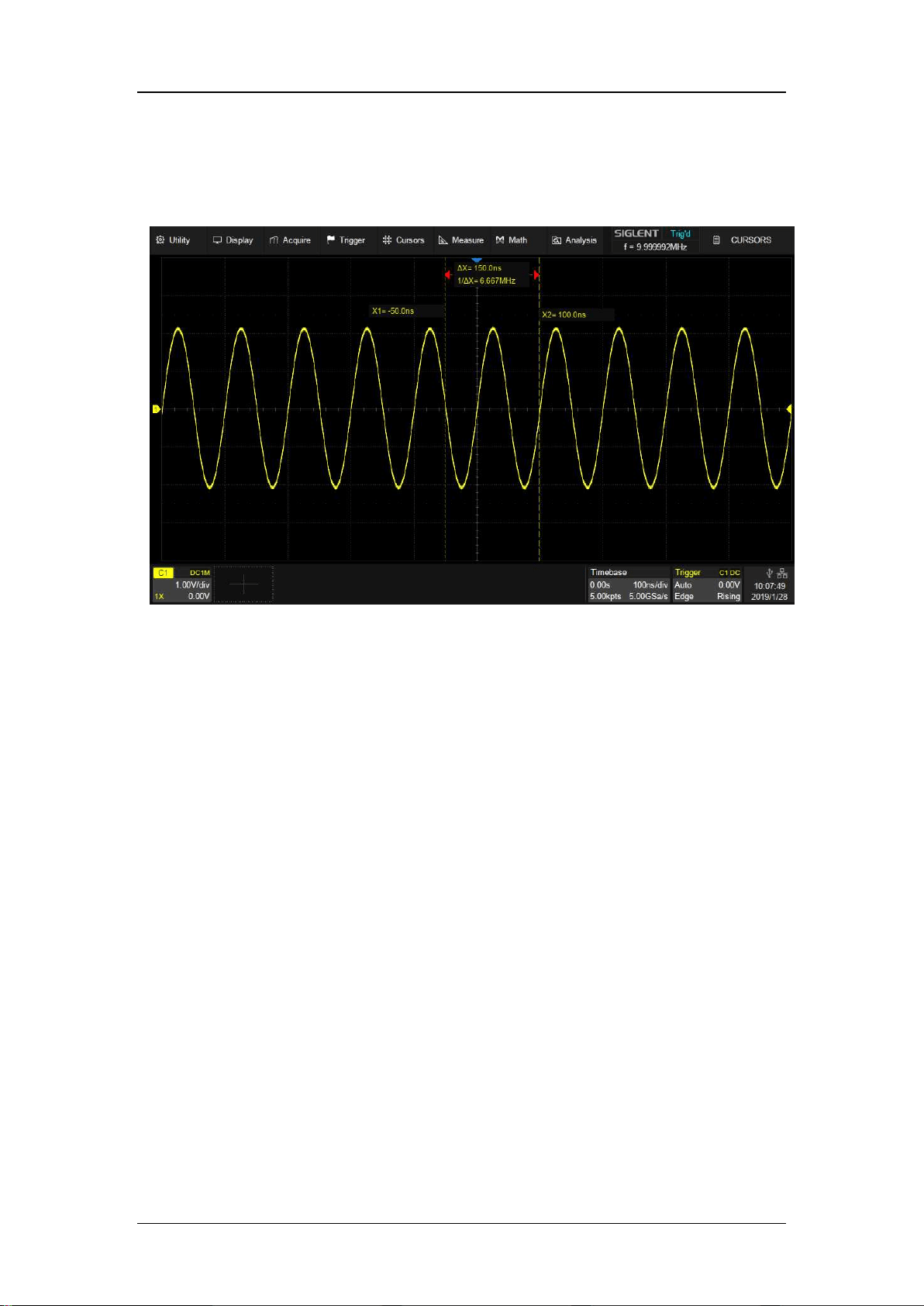924x1306 pixels.
Task: Click the Acquire waveform icon
Action: coord(274,240)
